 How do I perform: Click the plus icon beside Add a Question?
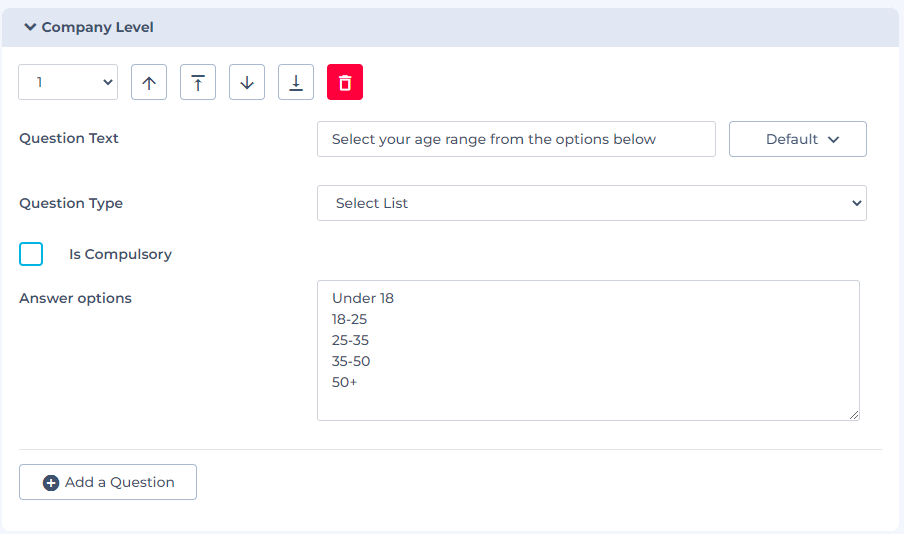[x=51, y=483]
